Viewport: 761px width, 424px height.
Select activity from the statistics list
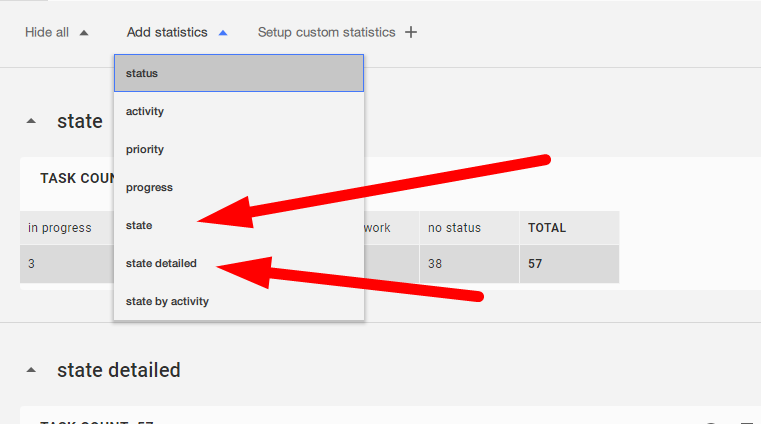coord(239,111)
